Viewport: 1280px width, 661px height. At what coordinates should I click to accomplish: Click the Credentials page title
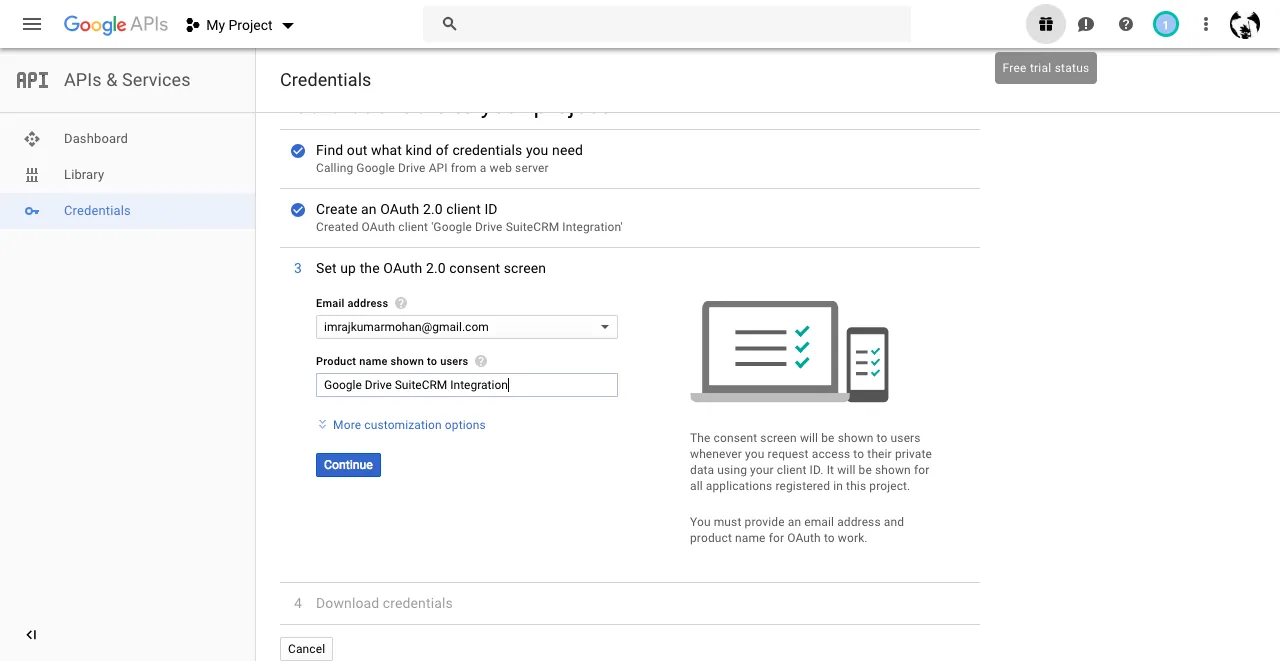(x=325, y=80)
